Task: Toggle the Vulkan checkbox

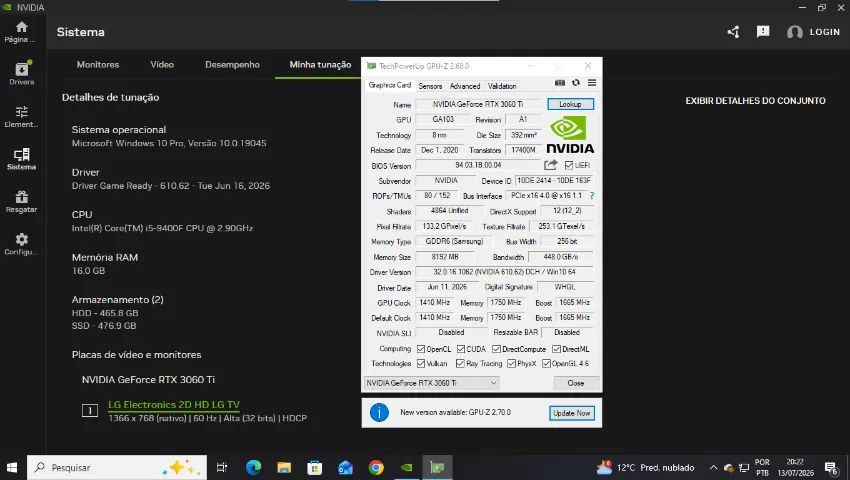Action: coord(421,363)
